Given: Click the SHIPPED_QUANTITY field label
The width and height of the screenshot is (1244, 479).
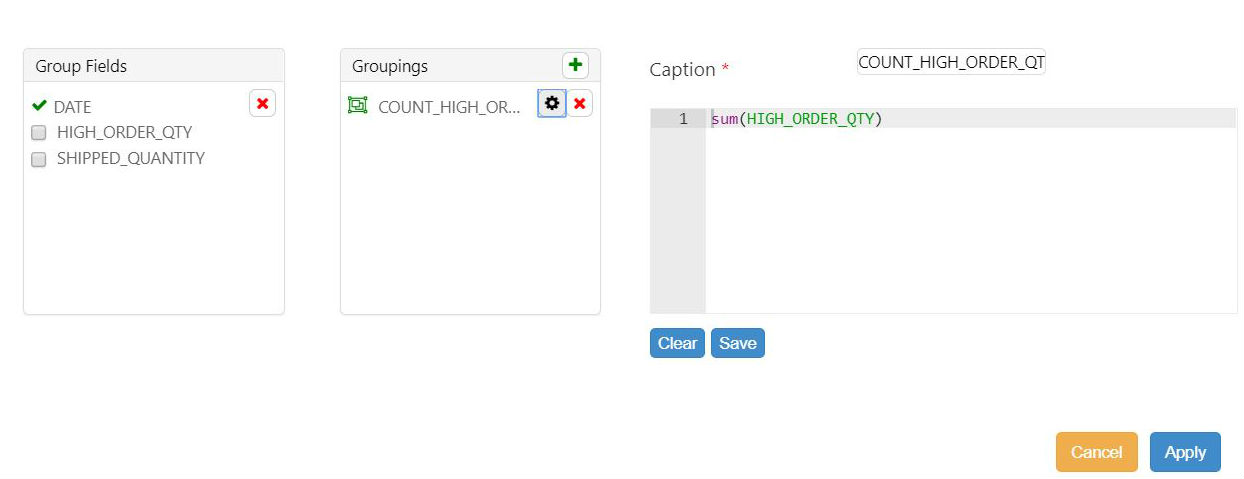Looking at the screenshot, I should [130, 158].
